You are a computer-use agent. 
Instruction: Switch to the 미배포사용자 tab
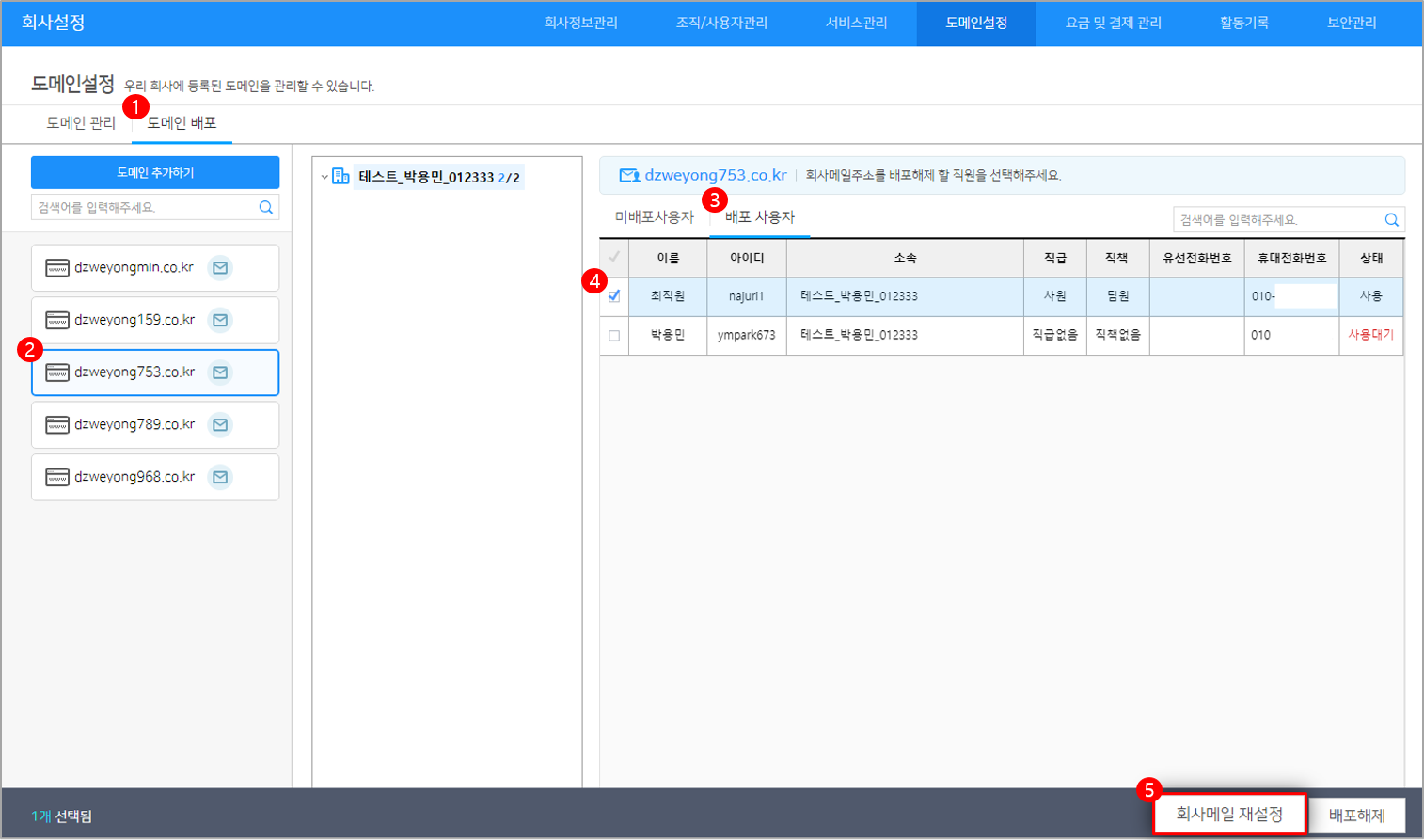[x=654, y=217]
